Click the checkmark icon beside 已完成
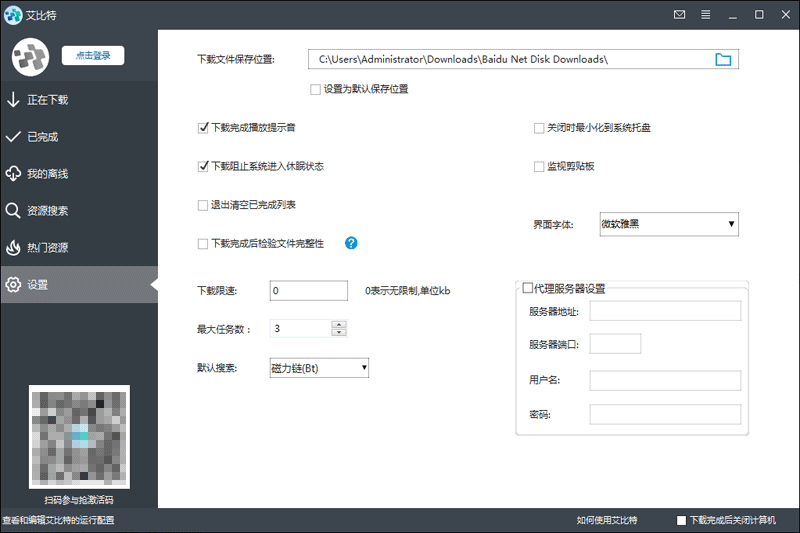This screenshot has height=533, width=800. [13, 137]
